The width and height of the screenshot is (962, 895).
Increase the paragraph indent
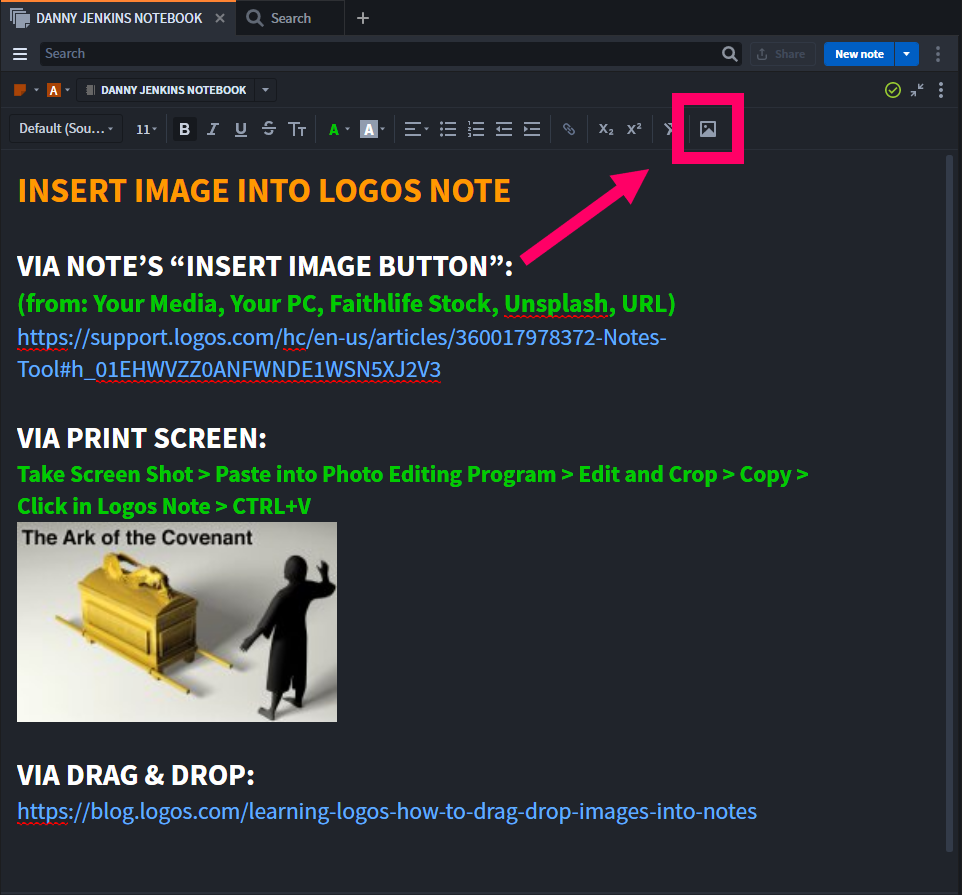(x=532, y=129)
